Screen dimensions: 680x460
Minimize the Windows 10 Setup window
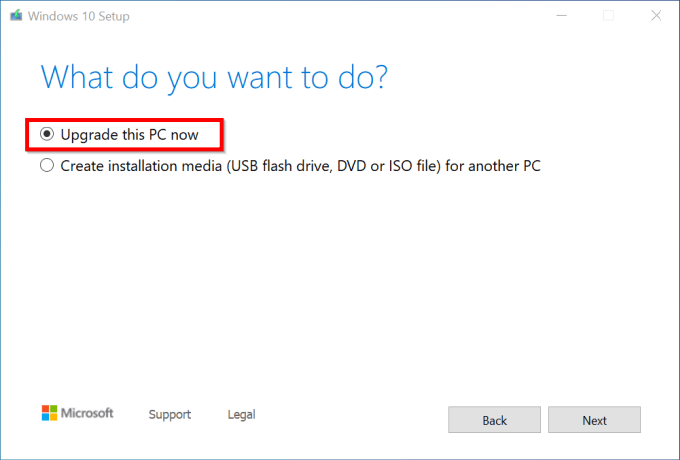pyautogui.click(x=563, y=16)
